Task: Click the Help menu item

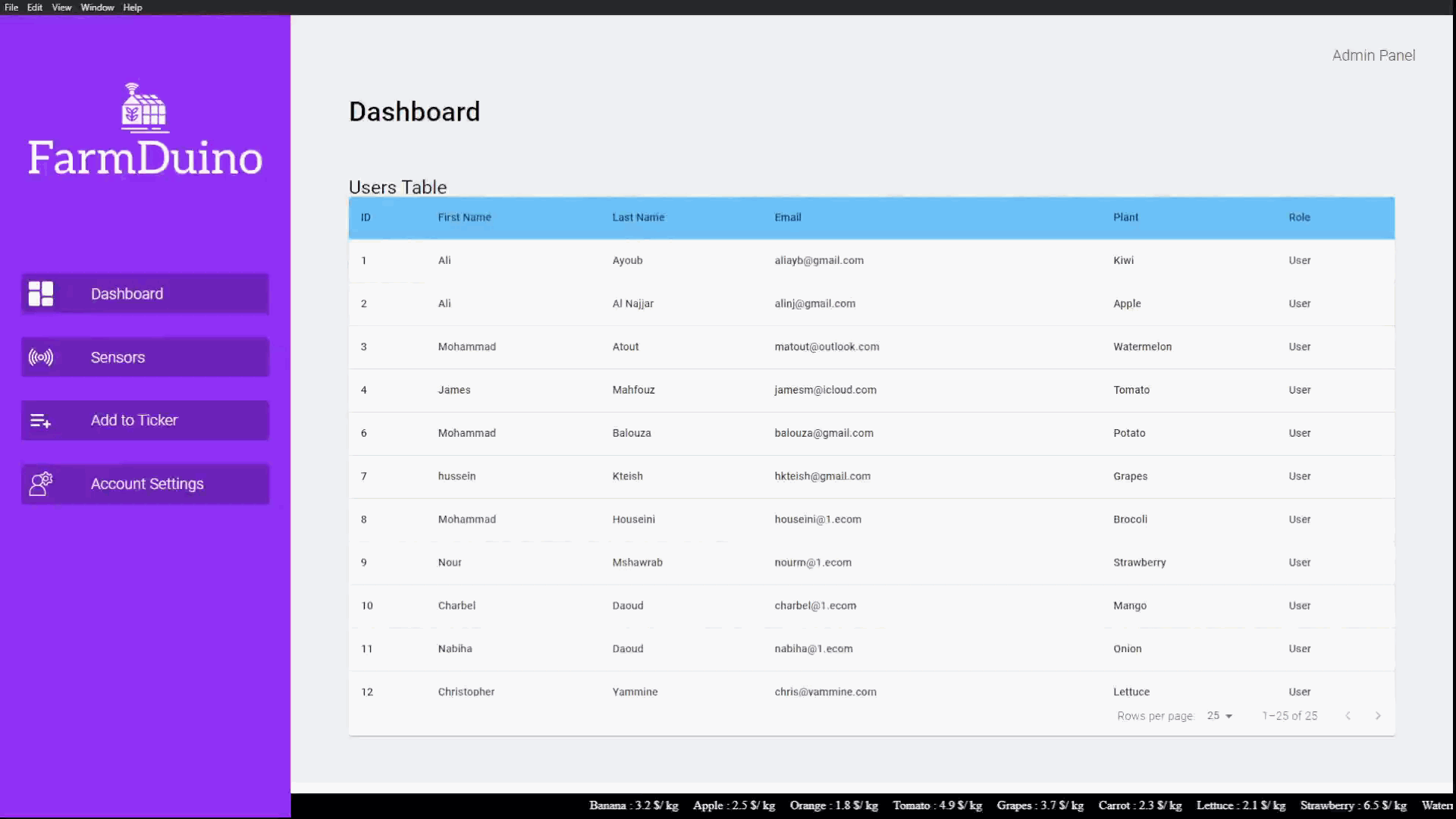Action: click(133, 7)
